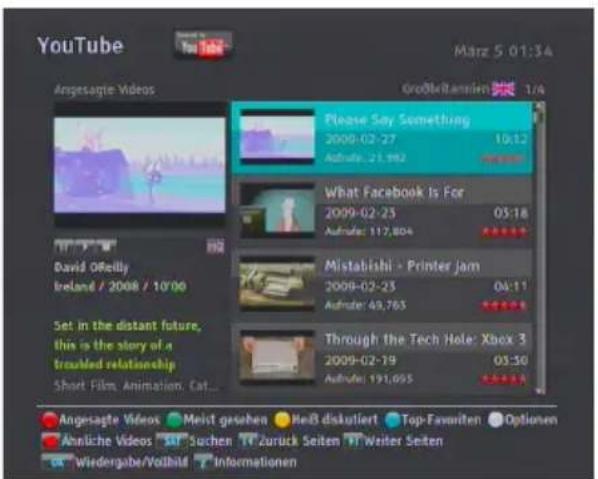Click the rating bar below the preview video
Image resolution: width=598 pixels, height=479 pixels.
click(85, 246)
